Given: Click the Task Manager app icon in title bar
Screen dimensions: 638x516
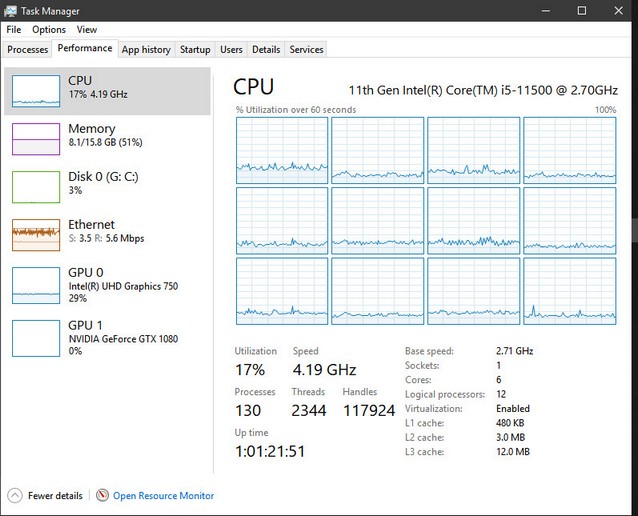Looking at the screenshot, I should click(x=11, y=10).
